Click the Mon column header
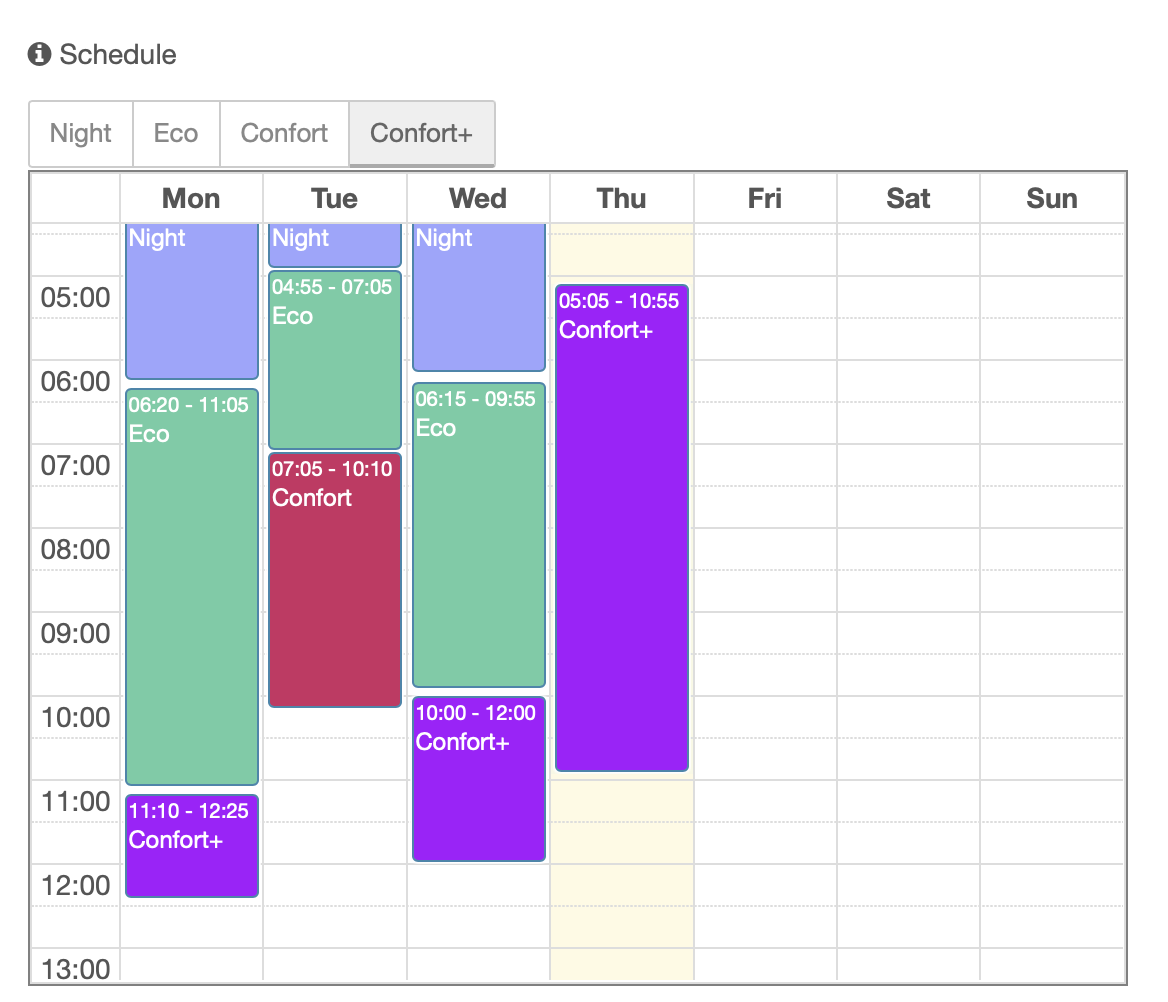The width and height of the screenshot is (1168, 1002). pos(191,198)
